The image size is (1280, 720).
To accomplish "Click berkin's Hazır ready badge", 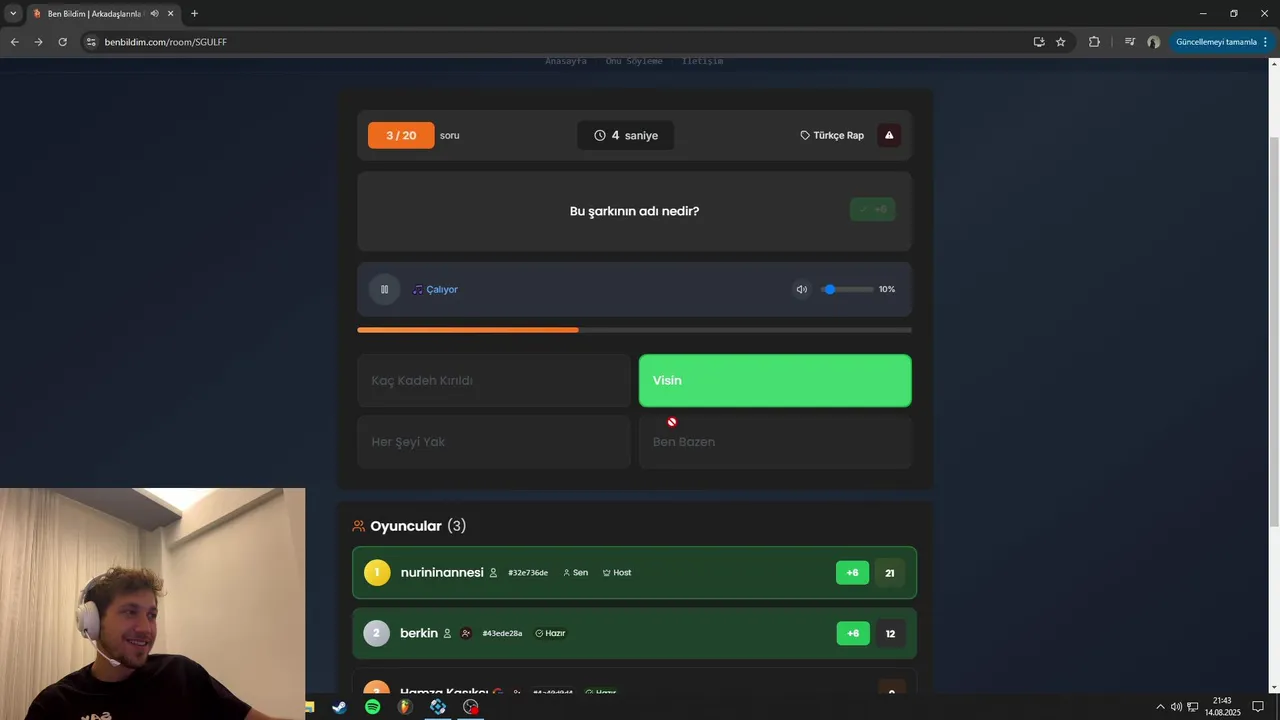I will (x=551, y=633).
